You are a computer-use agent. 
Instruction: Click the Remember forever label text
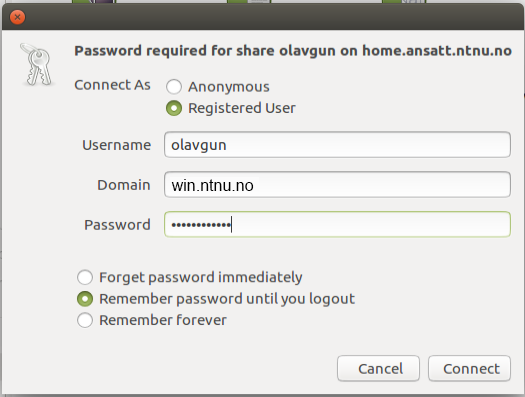coord(163,320)
